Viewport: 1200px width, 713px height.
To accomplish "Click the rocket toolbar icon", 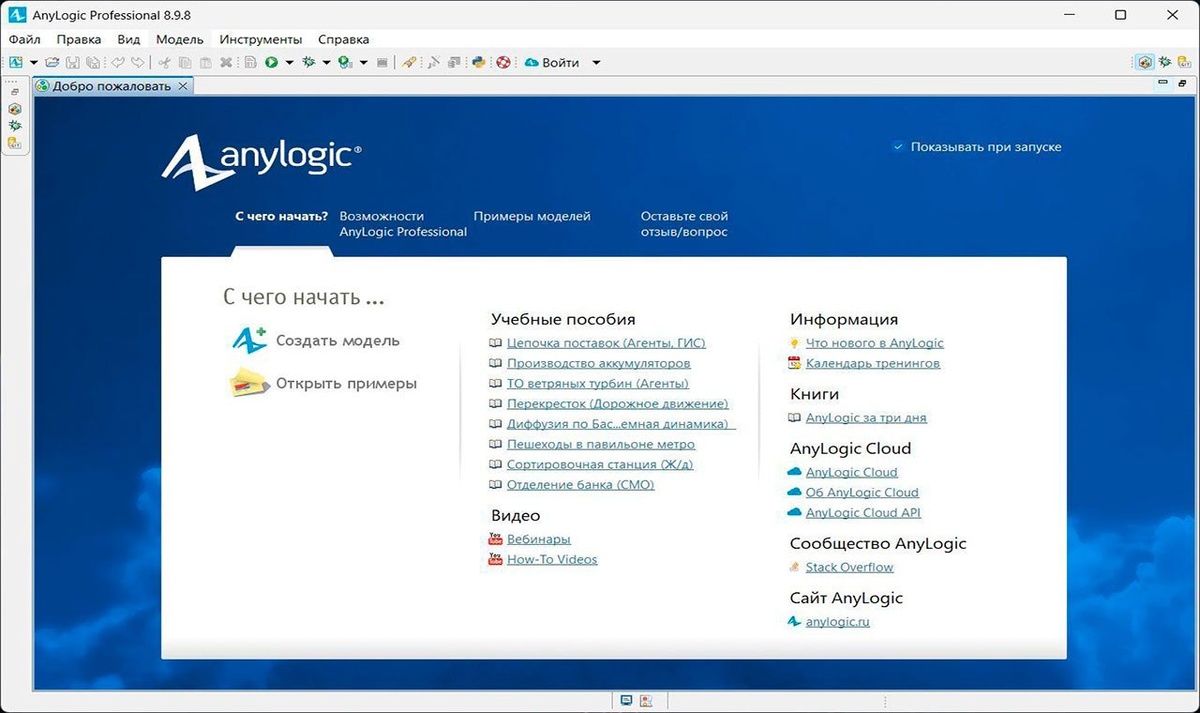I will pos(409,62).
